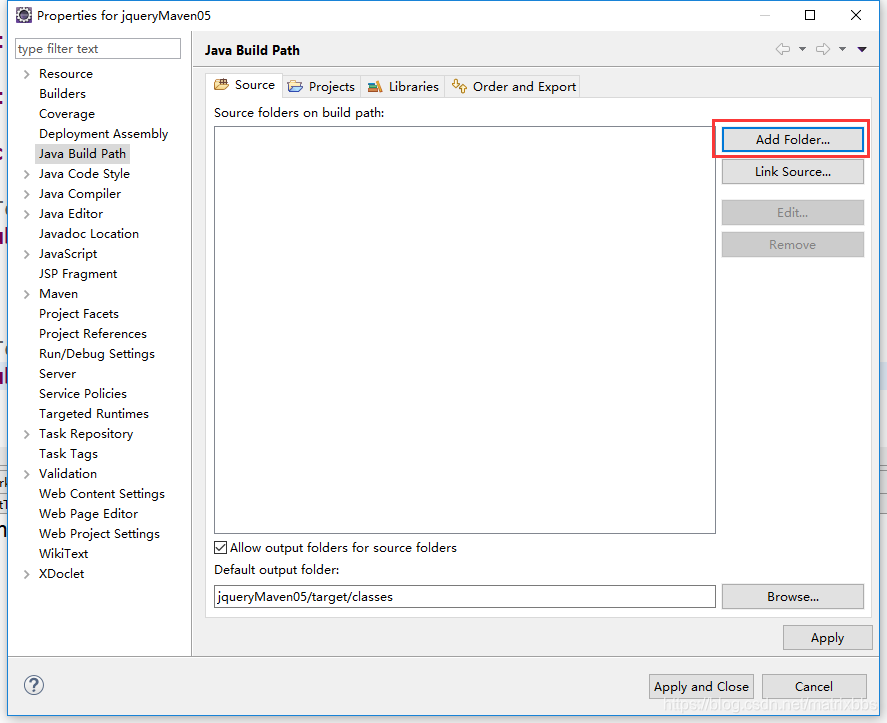The height and width of the screenshot is (723, 887).
Task: Expand the JavaScript node
Action: (27, 254)
